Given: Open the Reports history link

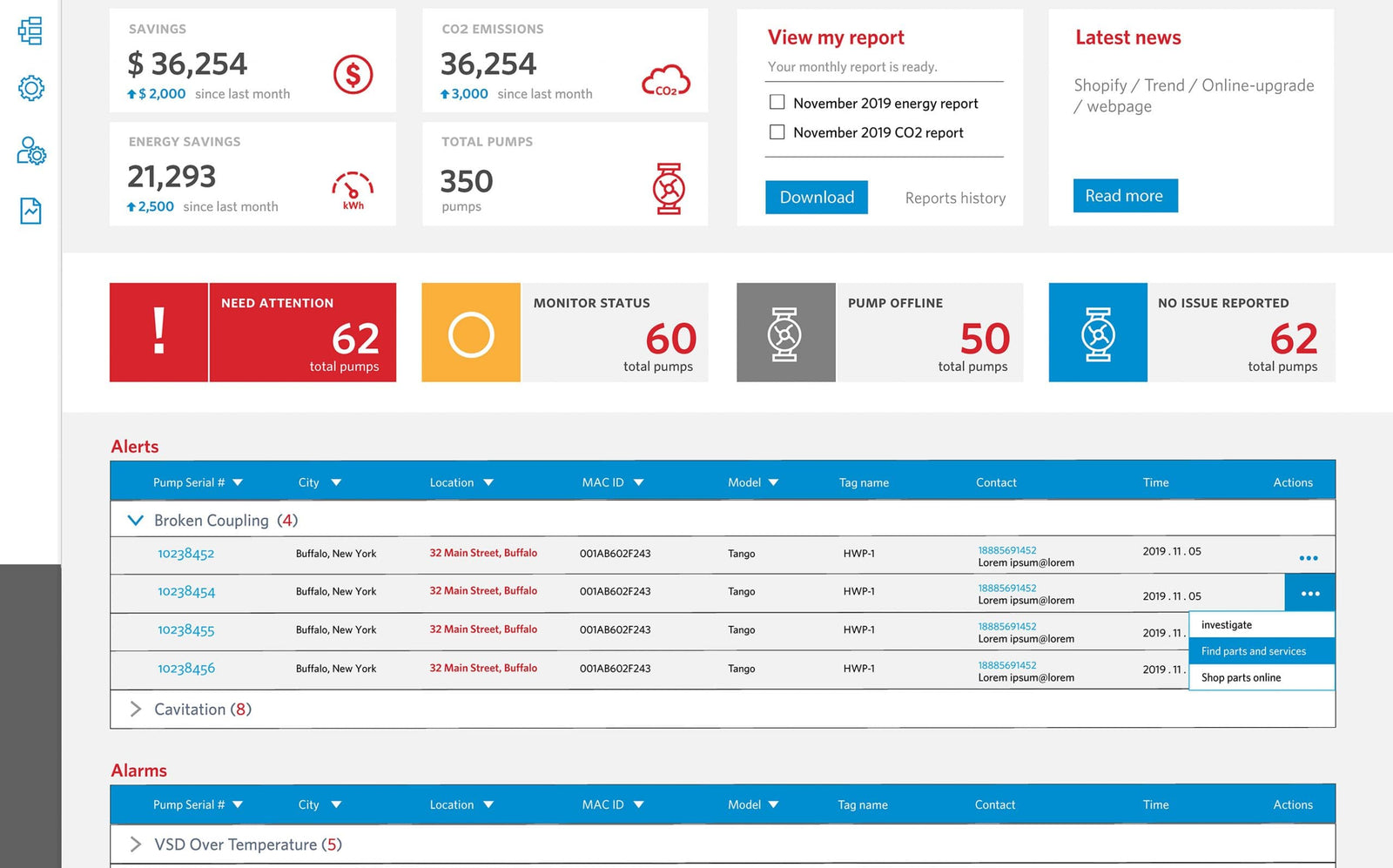Looking at the screenshot, I should (955, 198).
